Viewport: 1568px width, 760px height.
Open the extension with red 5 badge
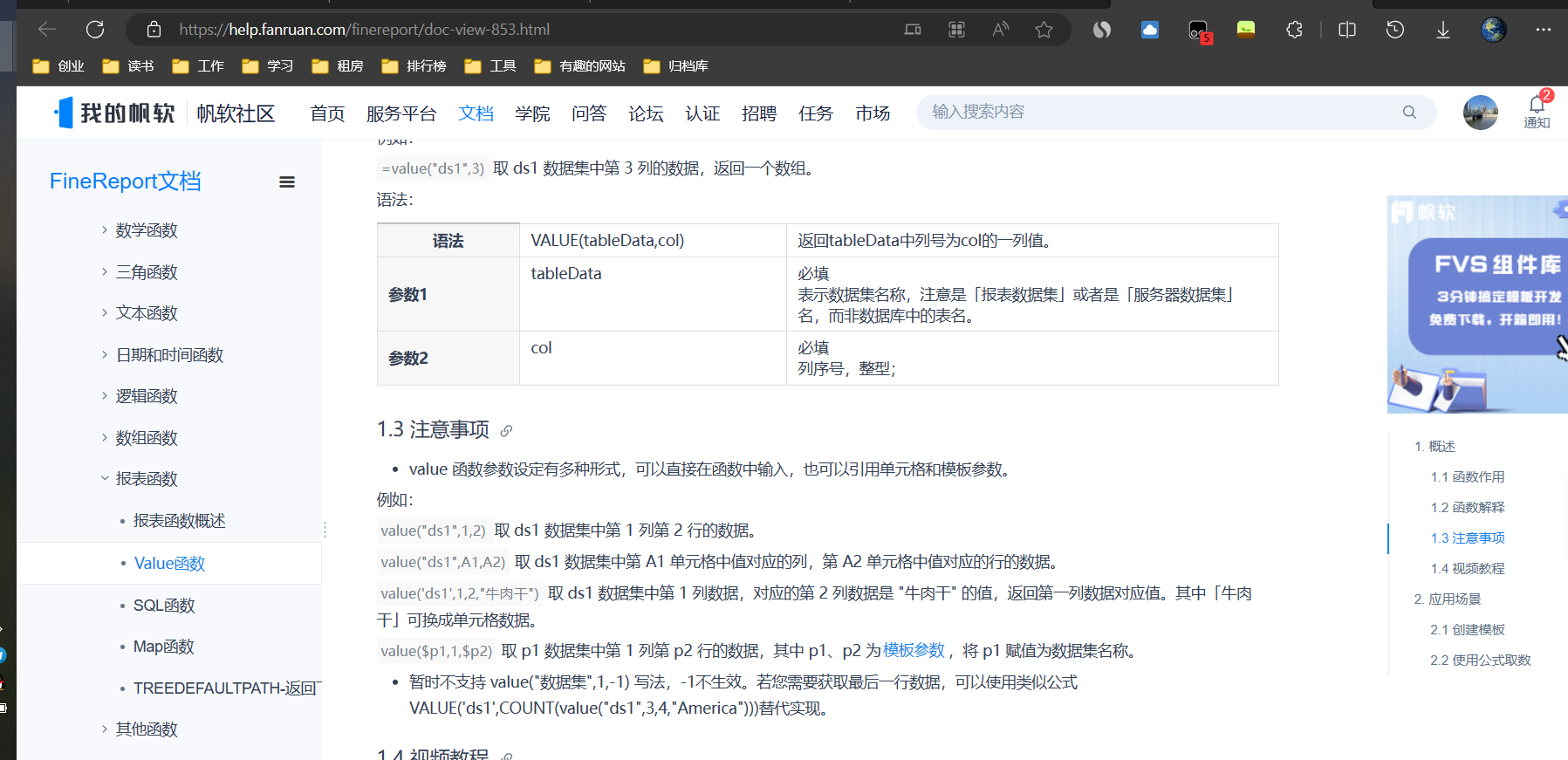1199,31
